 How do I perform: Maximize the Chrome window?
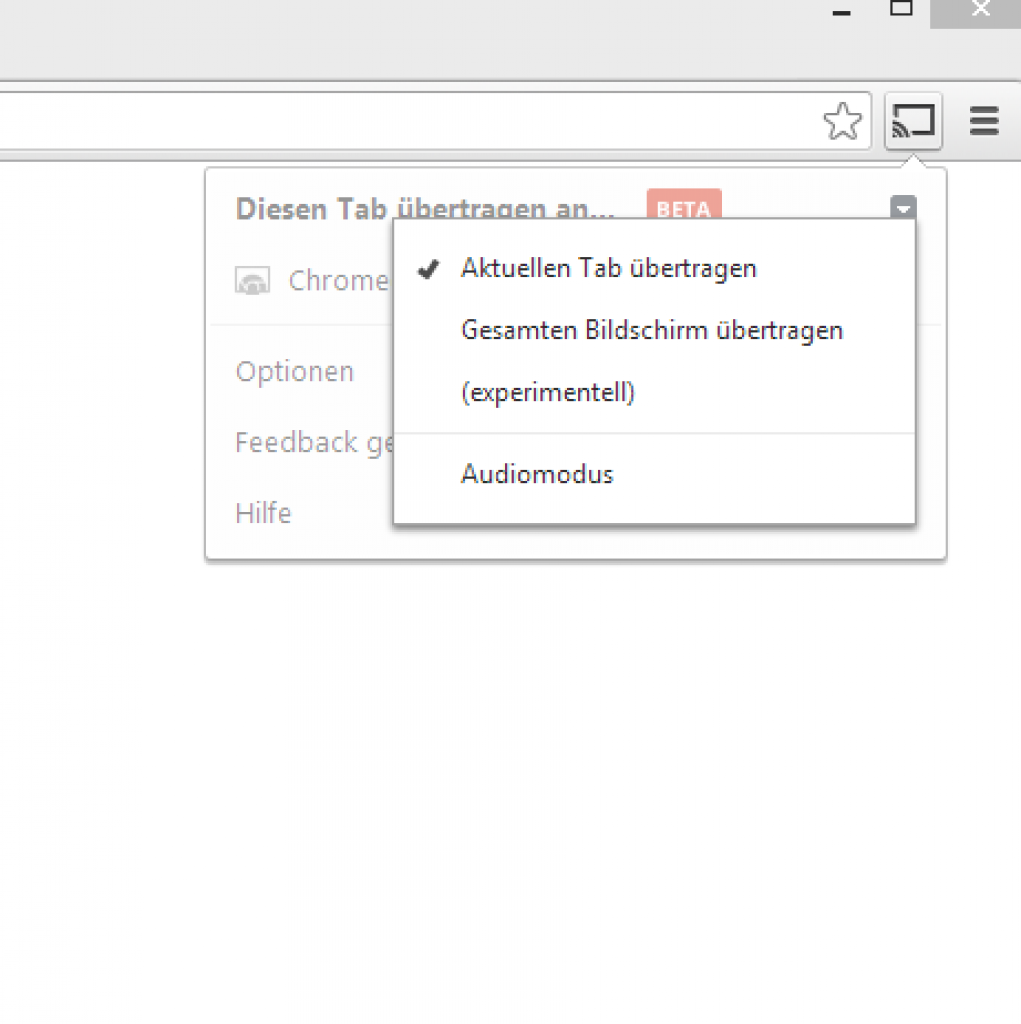click(x=901, y=9)
